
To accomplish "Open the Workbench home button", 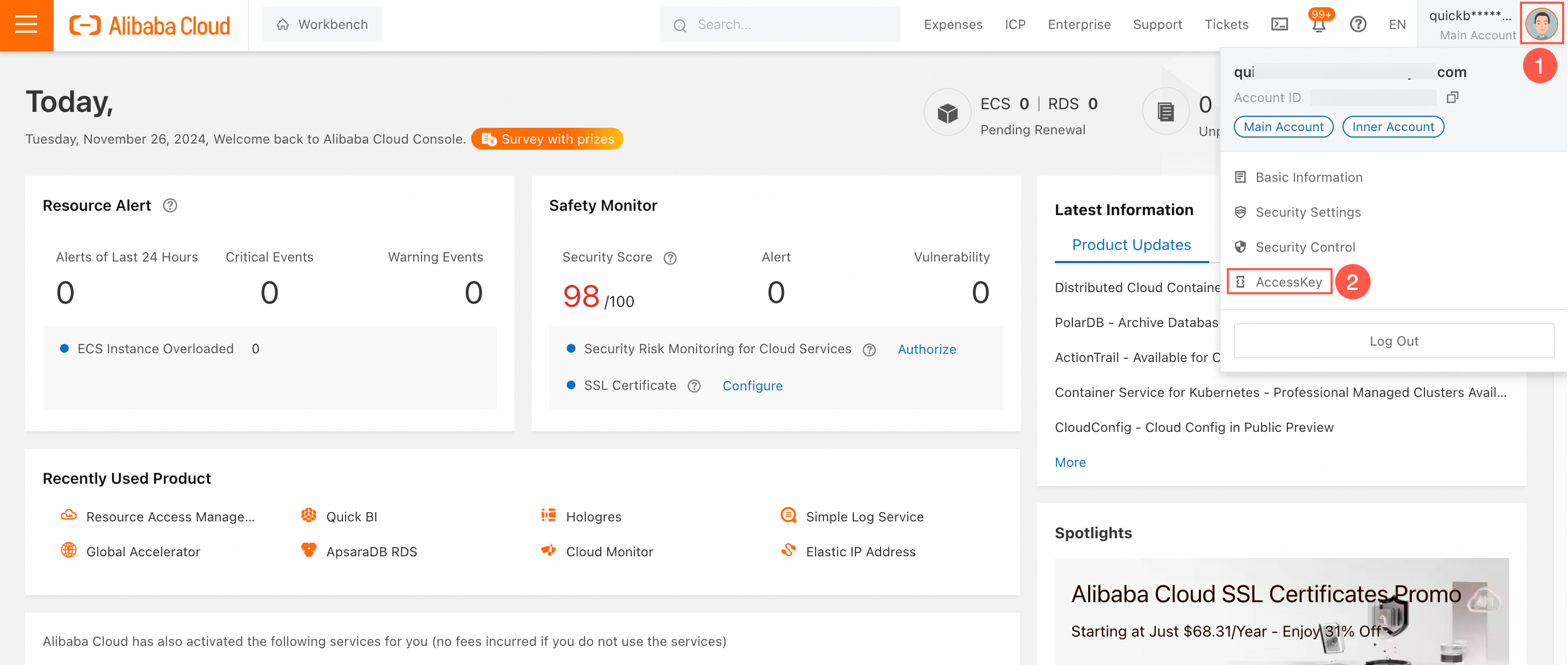I will [322, 25].
